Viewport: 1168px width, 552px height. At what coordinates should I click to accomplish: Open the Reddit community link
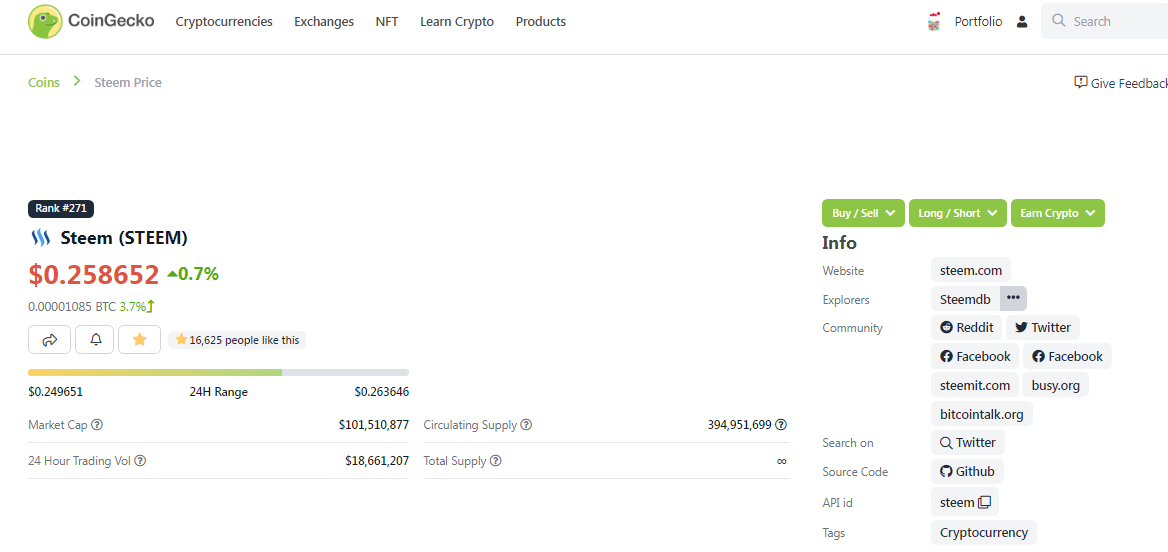(967, 327)
